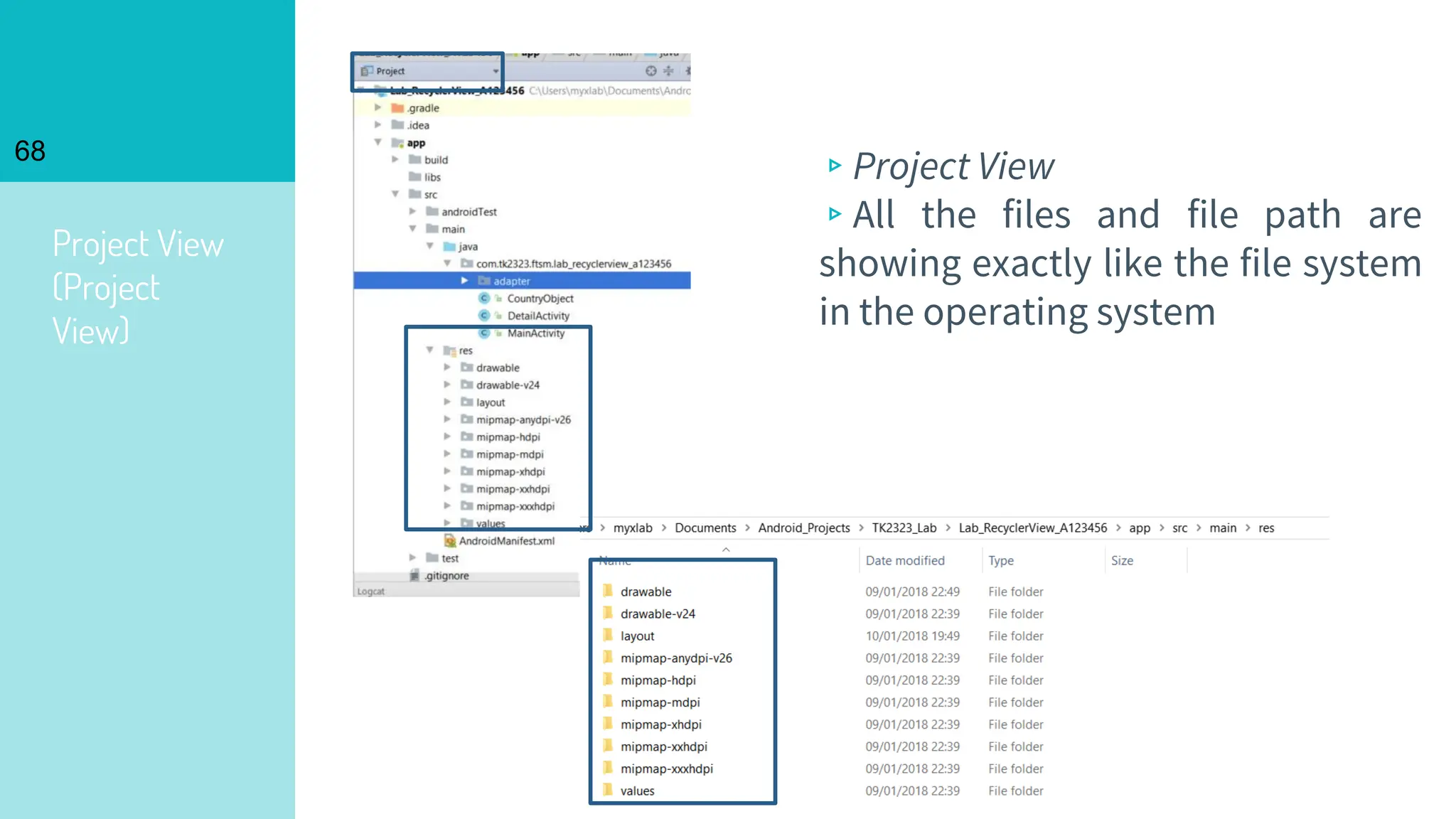Select the res folder in tree
Viewport: 1456px width, 819px height.
465,350
